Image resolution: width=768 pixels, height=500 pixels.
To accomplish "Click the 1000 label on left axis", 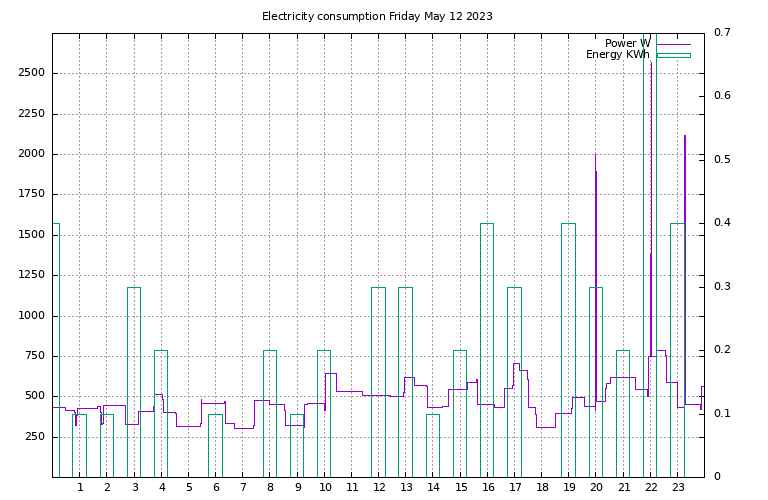I will click(x=31, y=315).
